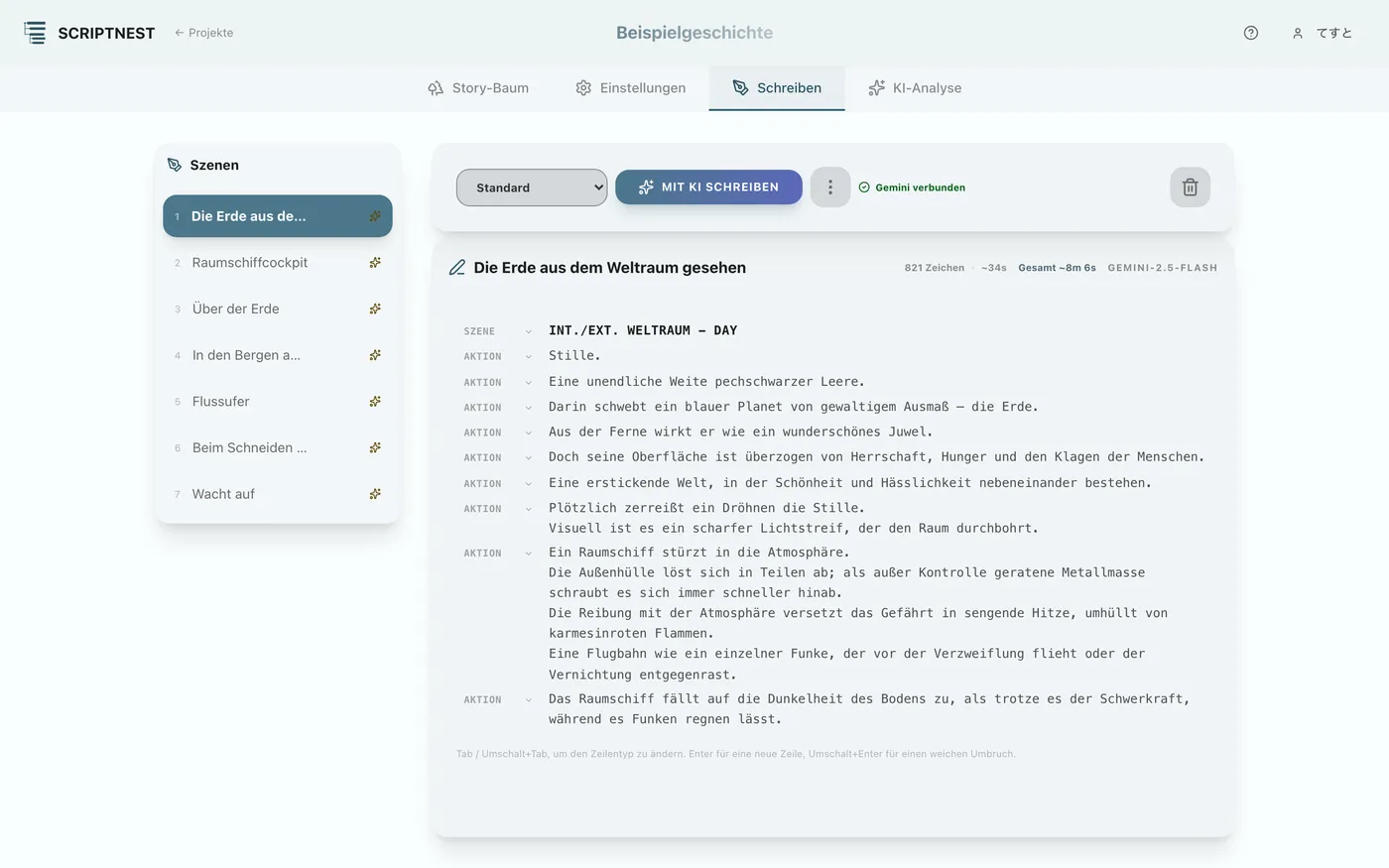
Task: Click the sparkle icon beside Über der Erde
Action: (375, 309)
